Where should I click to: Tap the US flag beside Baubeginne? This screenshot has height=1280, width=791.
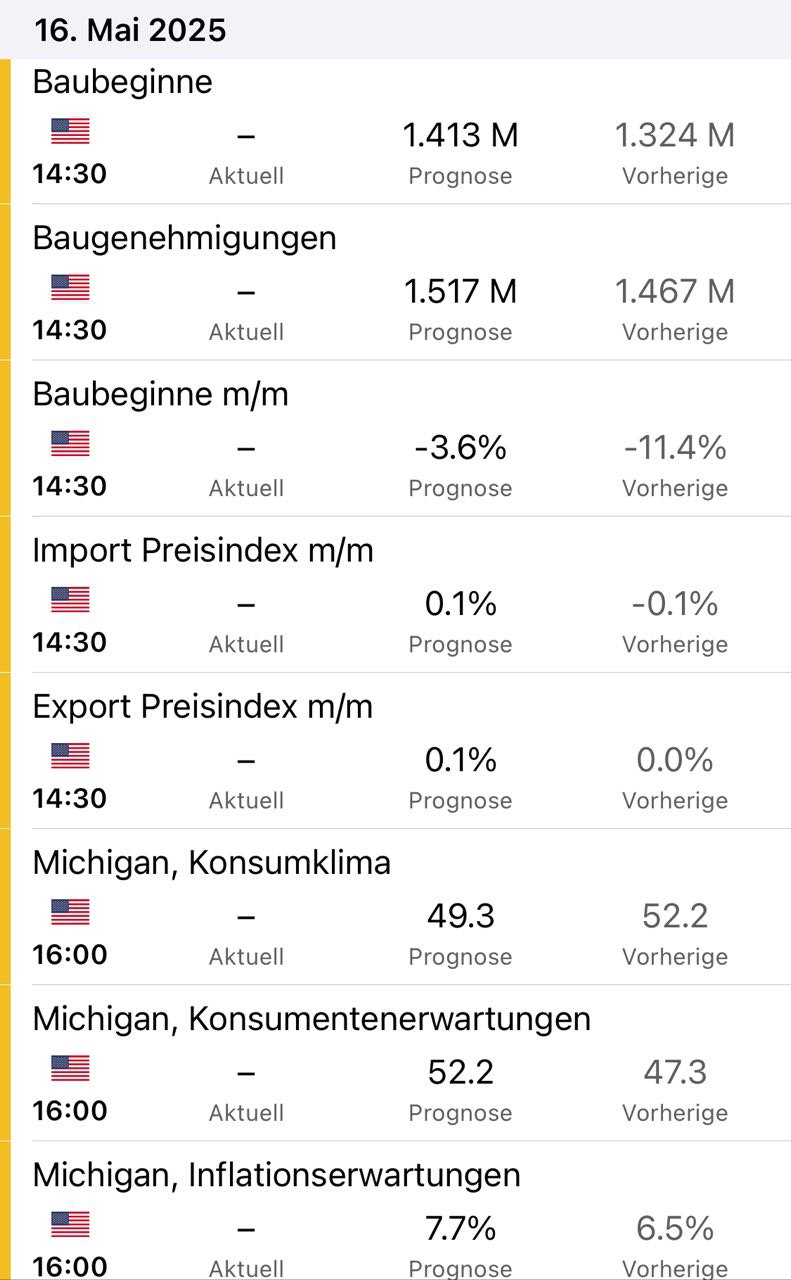[70, 131]
